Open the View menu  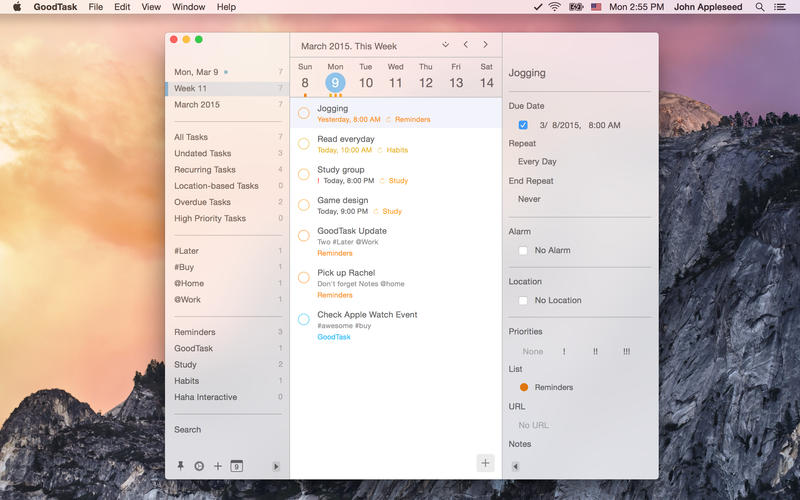point(151,7)
